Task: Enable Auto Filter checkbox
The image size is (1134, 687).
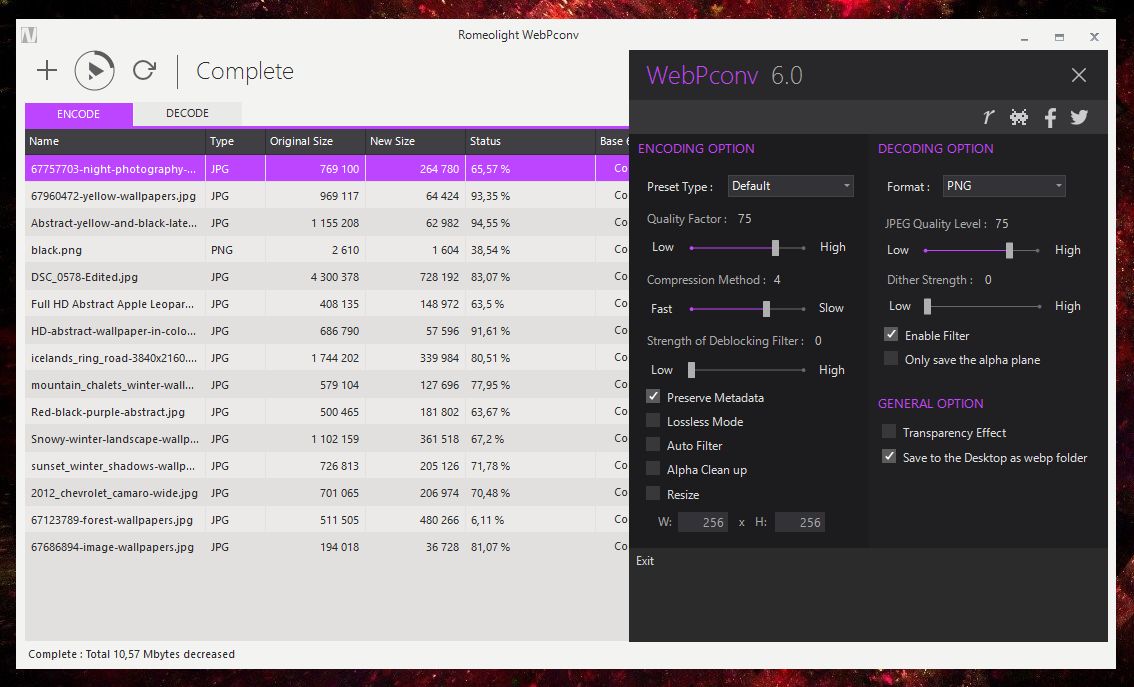Action: (x=653, y=445)
